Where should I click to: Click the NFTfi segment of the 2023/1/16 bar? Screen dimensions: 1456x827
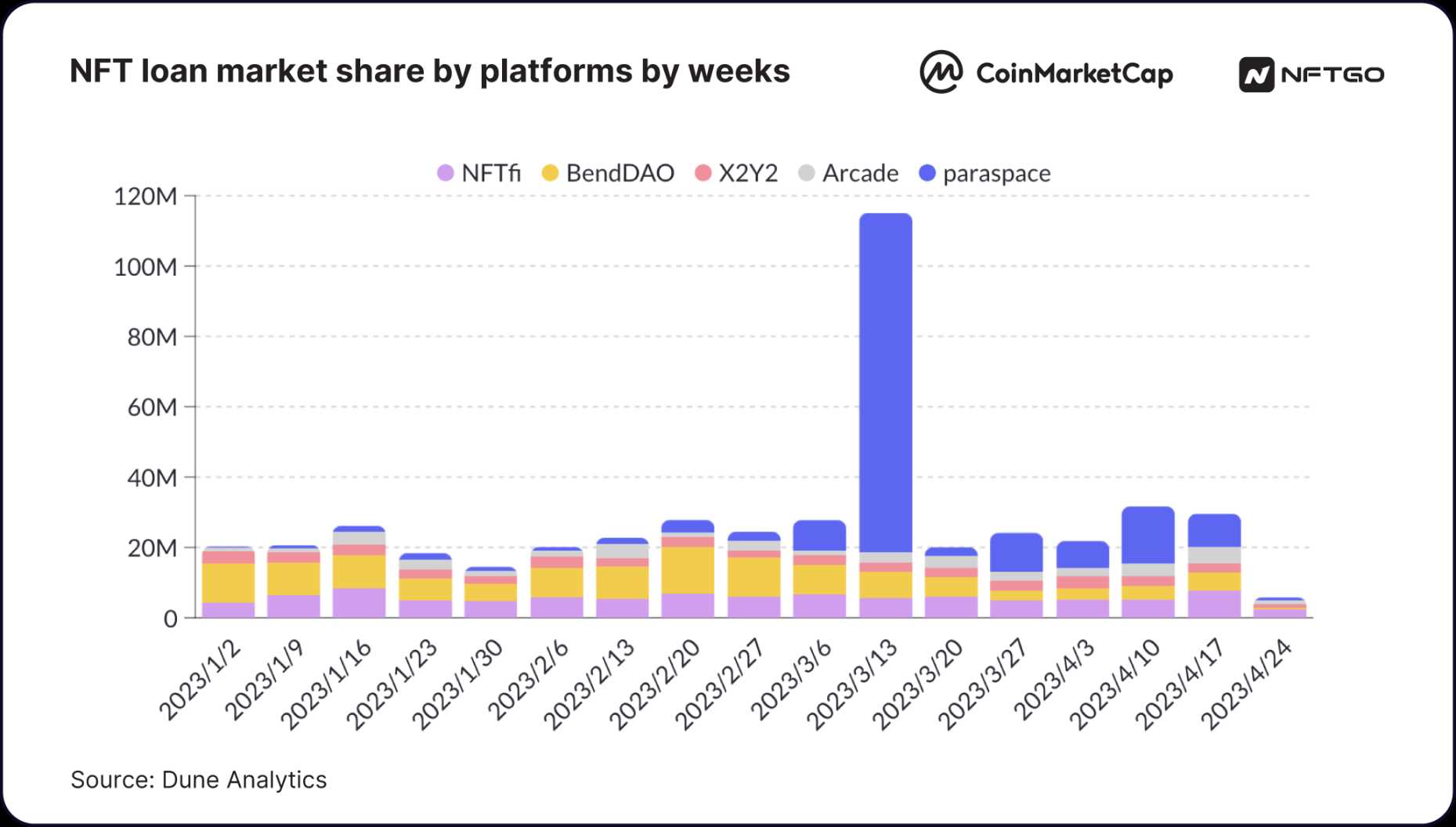pyautogui.click(x=359, y=602)
